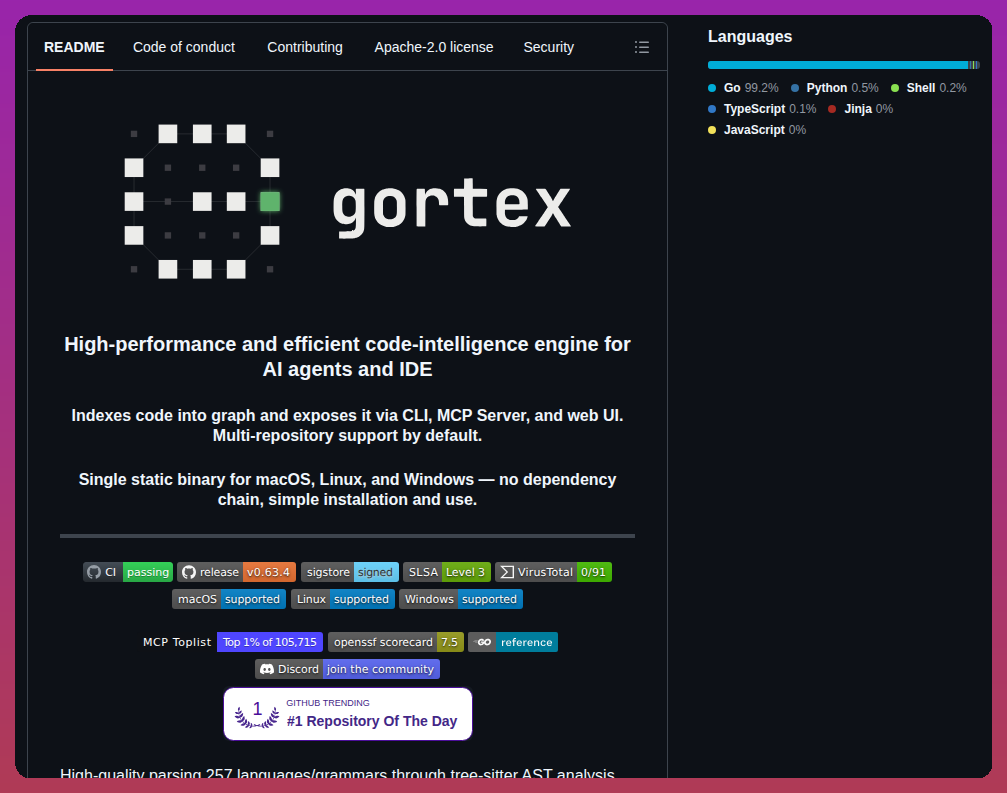Open the Go reference badge
The height and width of the screenshot is (793, 1007).
pyautogui.click(x=512, y=642)
